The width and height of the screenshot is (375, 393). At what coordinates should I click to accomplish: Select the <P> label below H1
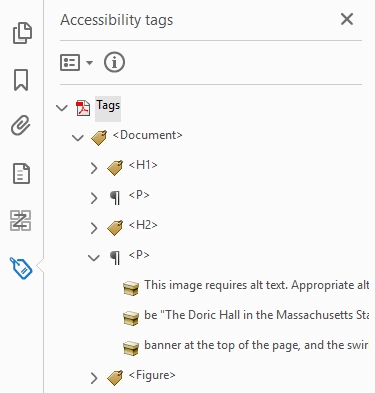(x=139, y=195)
